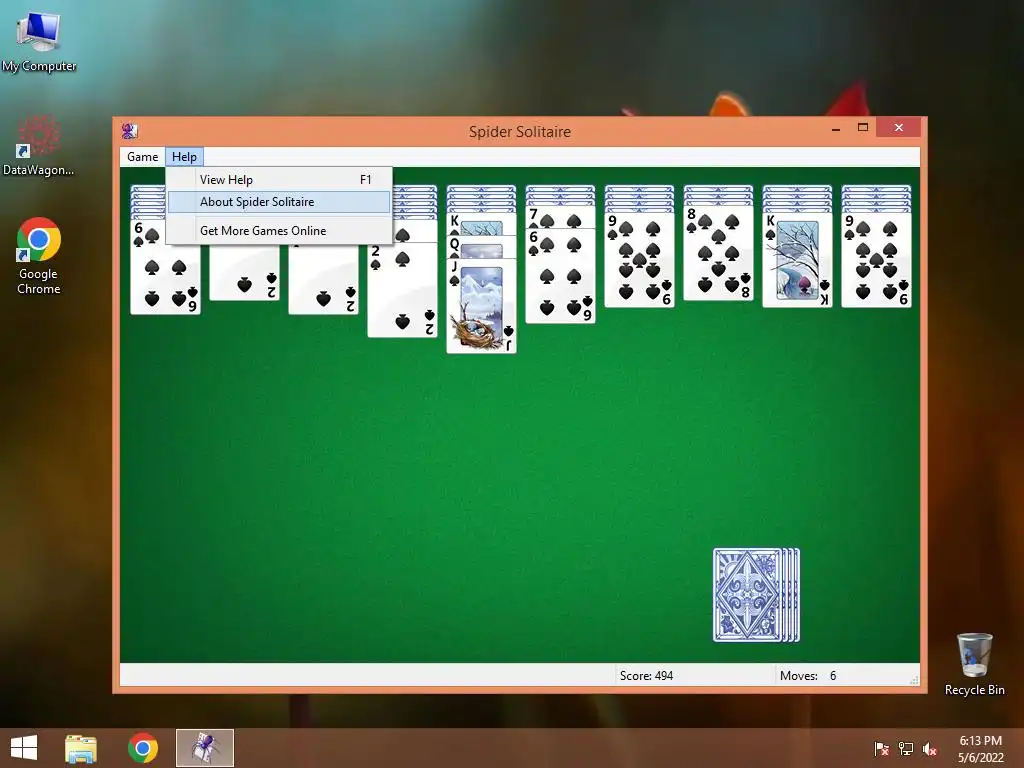Minimize the Spider Solitaire window
The image size is (1024, 768).
point(836,128)
